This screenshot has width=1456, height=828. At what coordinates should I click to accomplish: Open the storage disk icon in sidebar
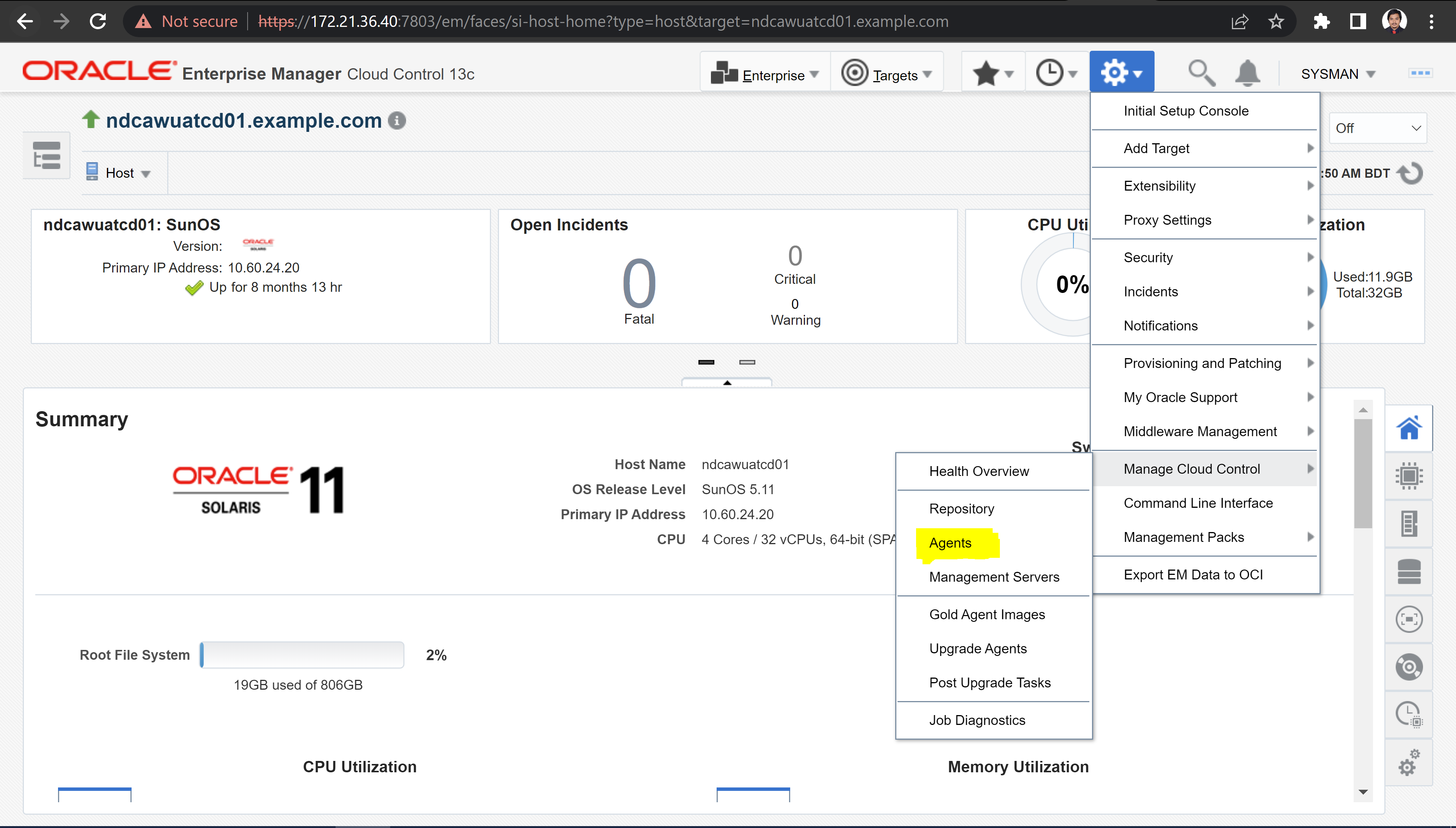(x=1409, y=571)
